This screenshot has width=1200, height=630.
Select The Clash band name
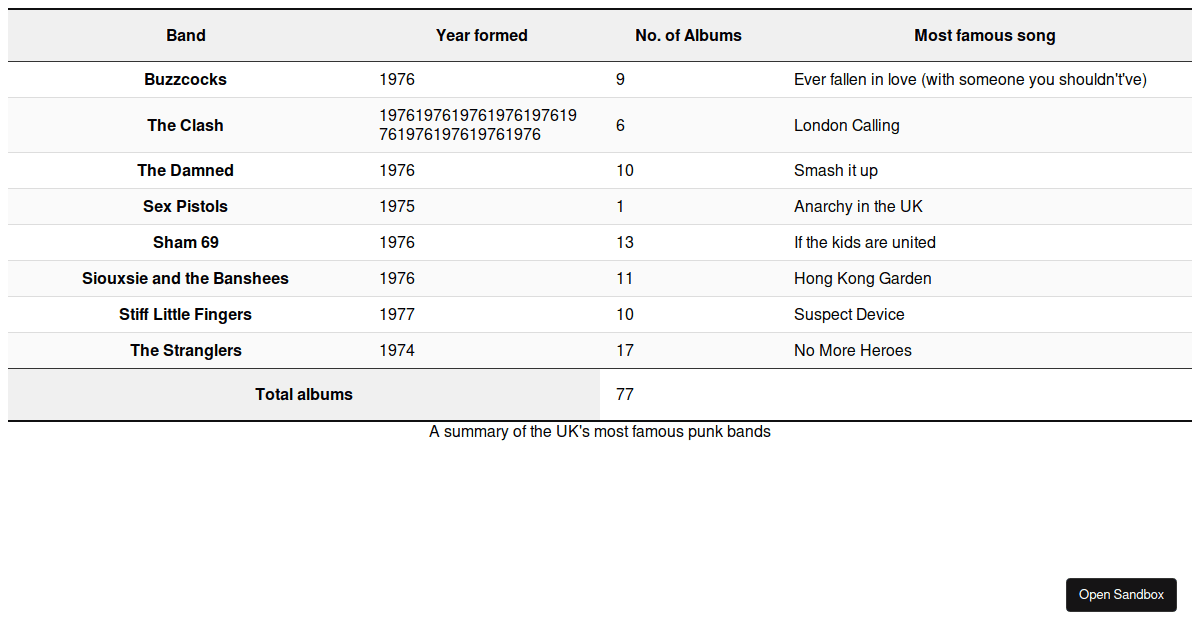click(186, 126)
